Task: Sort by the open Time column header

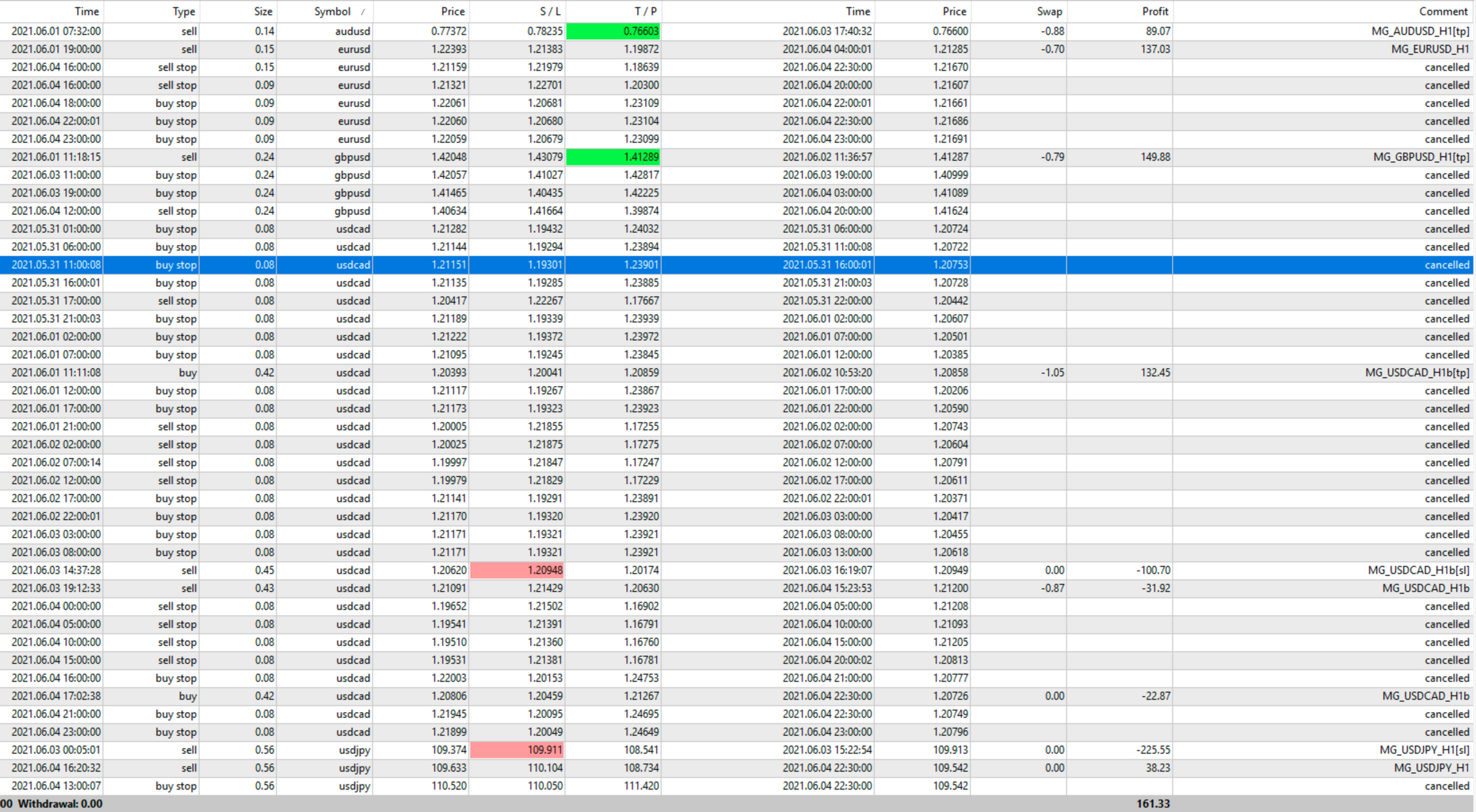Action: pyautogui.click(x=86, y=12)
